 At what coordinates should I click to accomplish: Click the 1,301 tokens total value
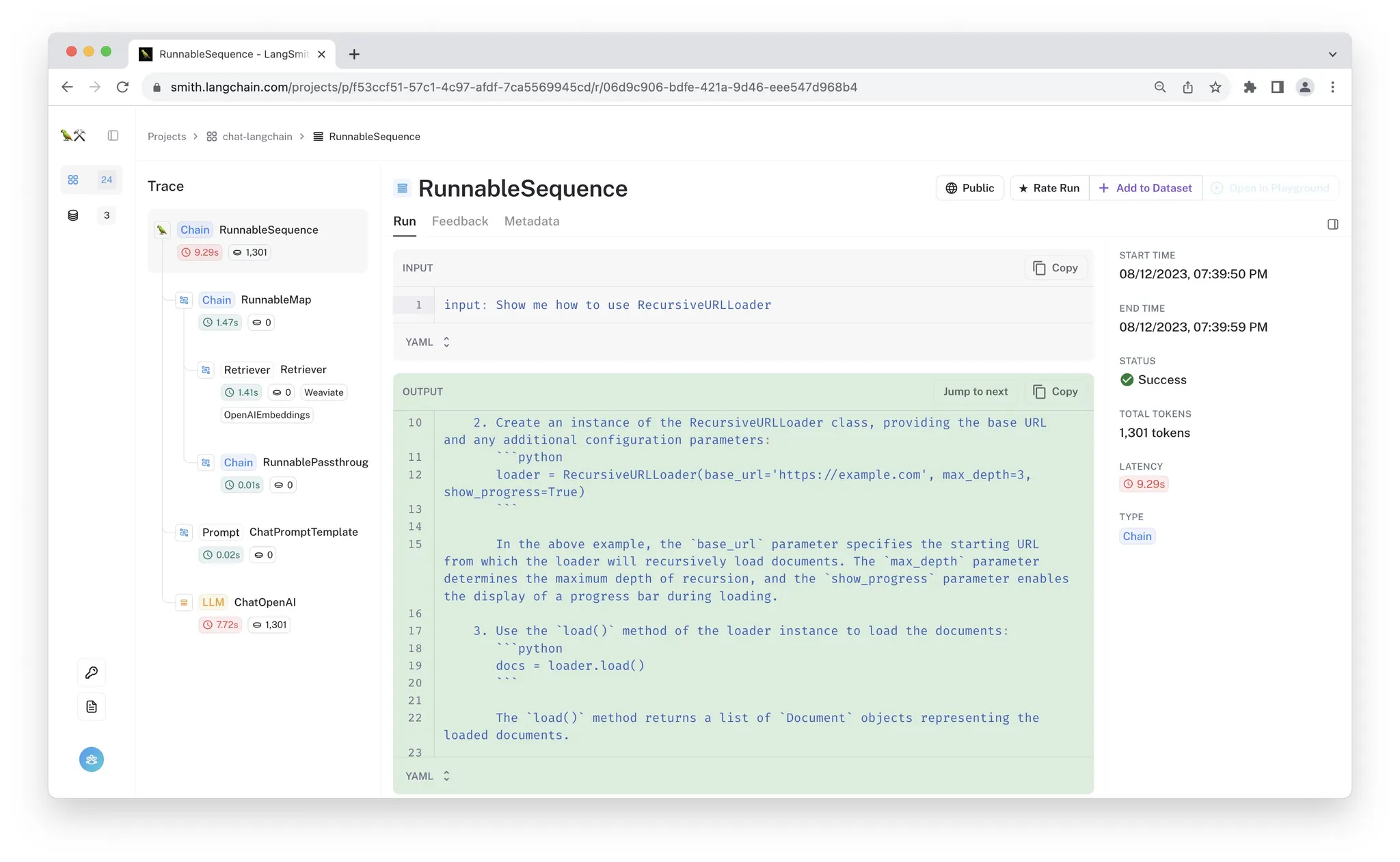(1155, 433)
